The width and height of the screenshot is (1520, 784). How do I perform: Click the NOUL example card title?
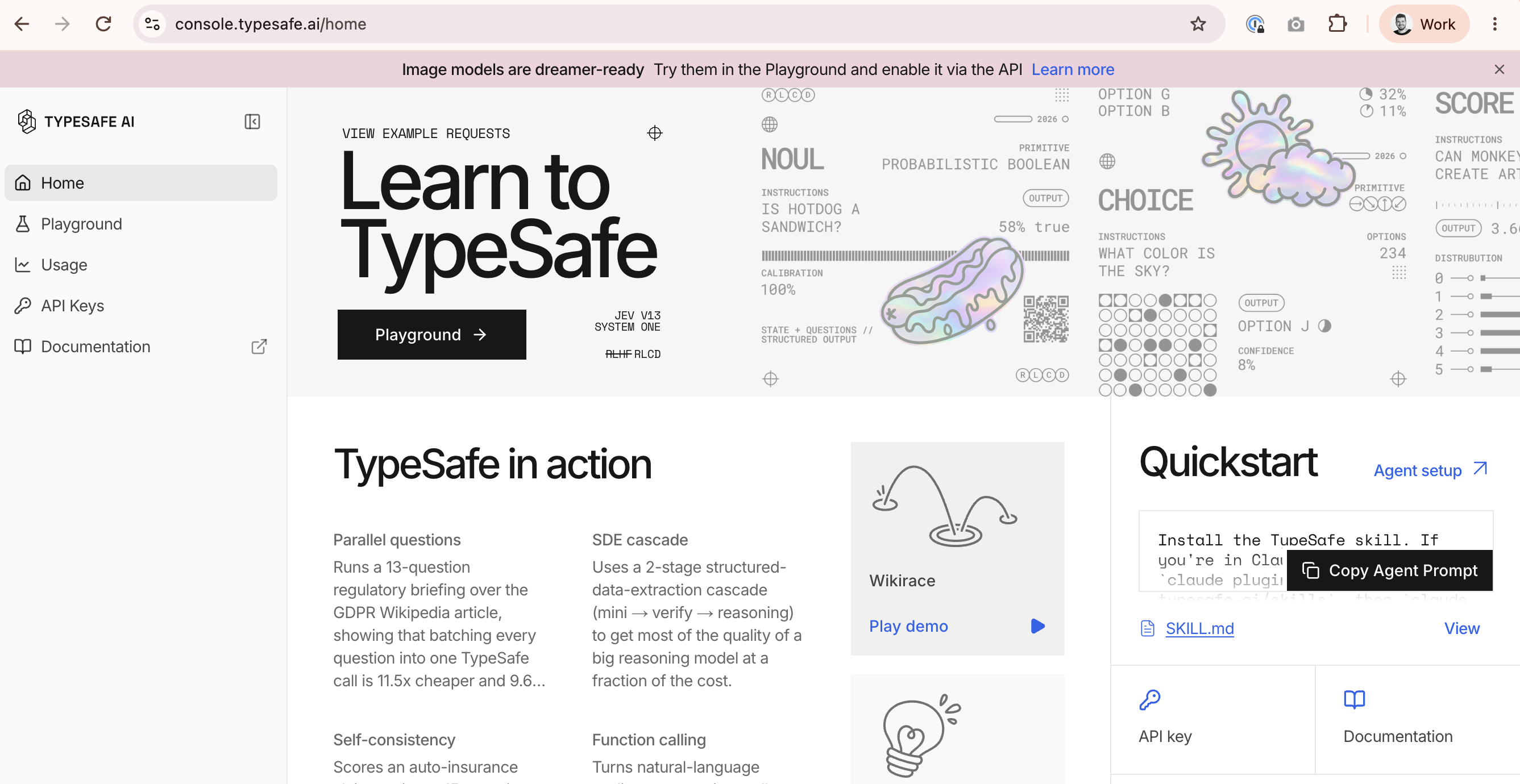tap(792, 159)
